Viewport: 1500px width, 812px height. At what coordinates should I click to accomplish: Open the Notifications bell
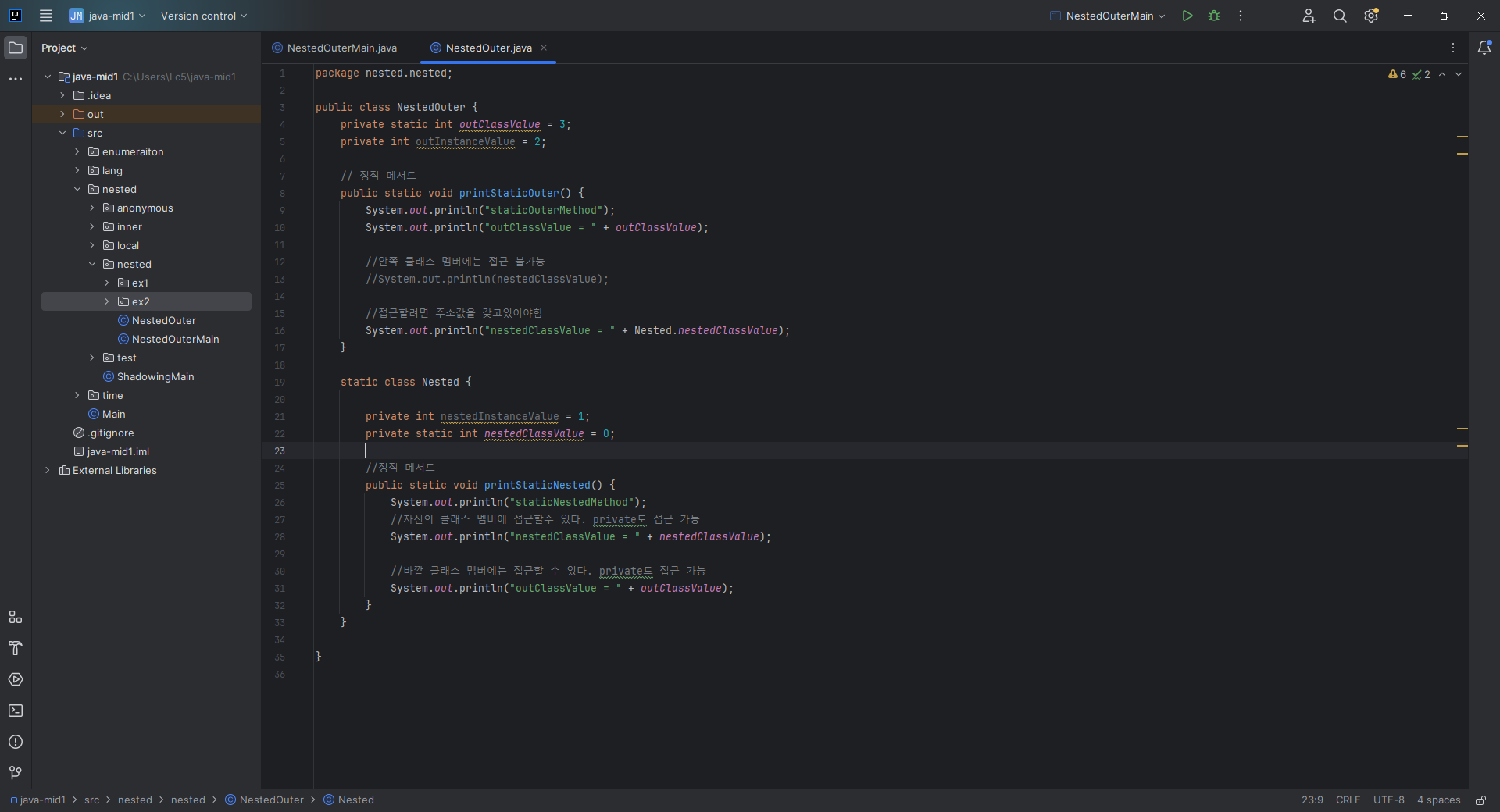(1484, 48)
